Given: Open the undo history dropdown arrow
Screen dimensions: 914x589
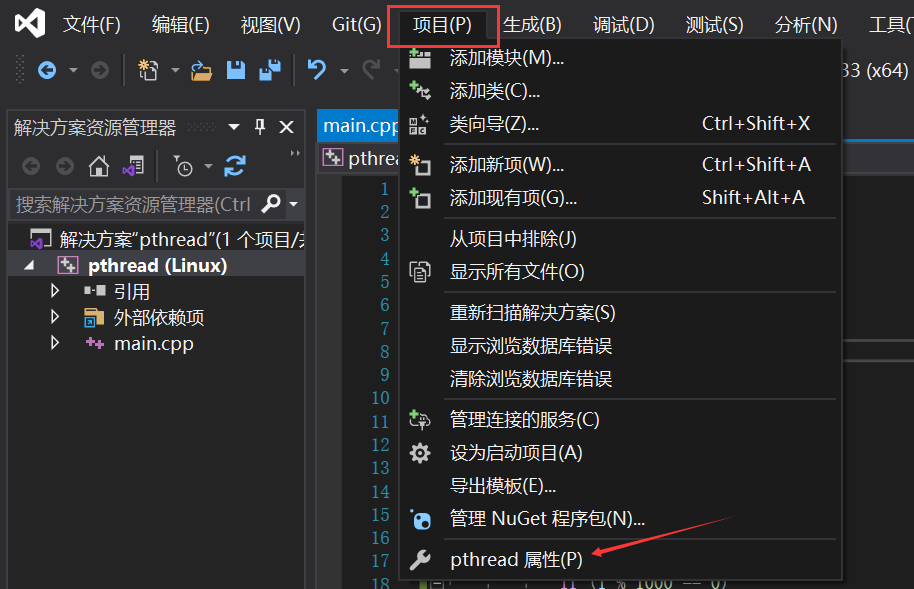Looking at the screenshot, I should click(344, 71).
